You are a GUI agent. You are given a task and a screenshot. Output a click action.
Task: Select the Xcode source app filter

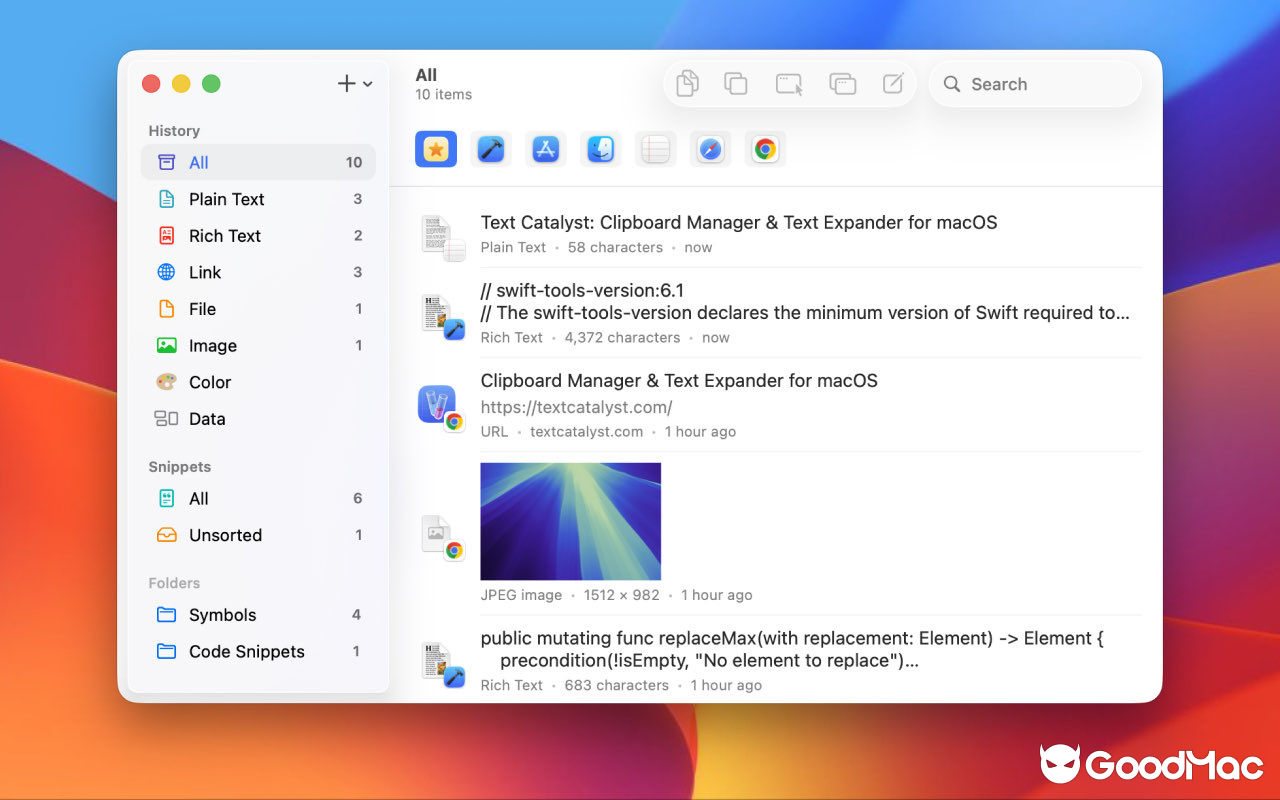click(490, 147)
